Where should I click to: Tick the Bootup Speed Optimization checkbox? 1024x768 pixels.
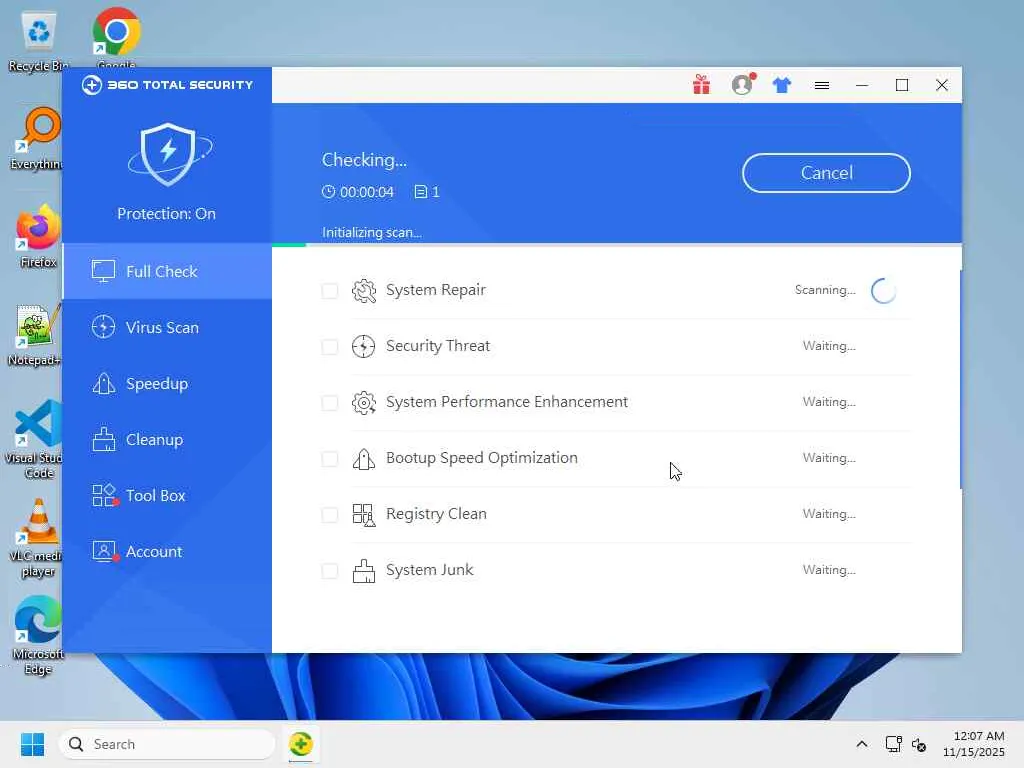click(330, 459)
